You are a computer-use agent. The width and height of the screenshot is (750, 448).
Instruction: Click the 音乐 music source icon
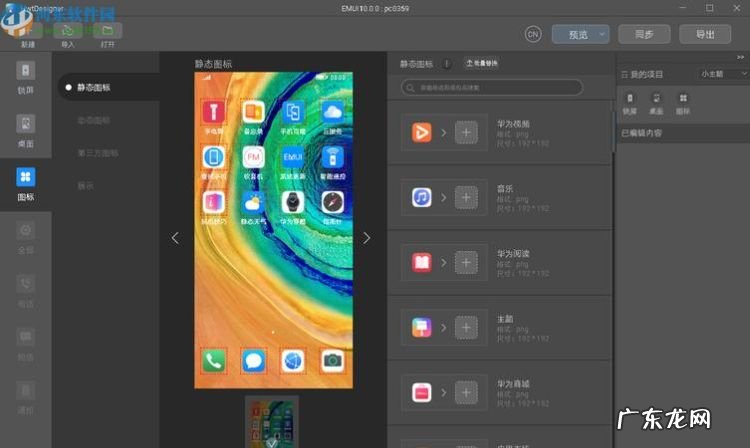[x=421, y=197]
